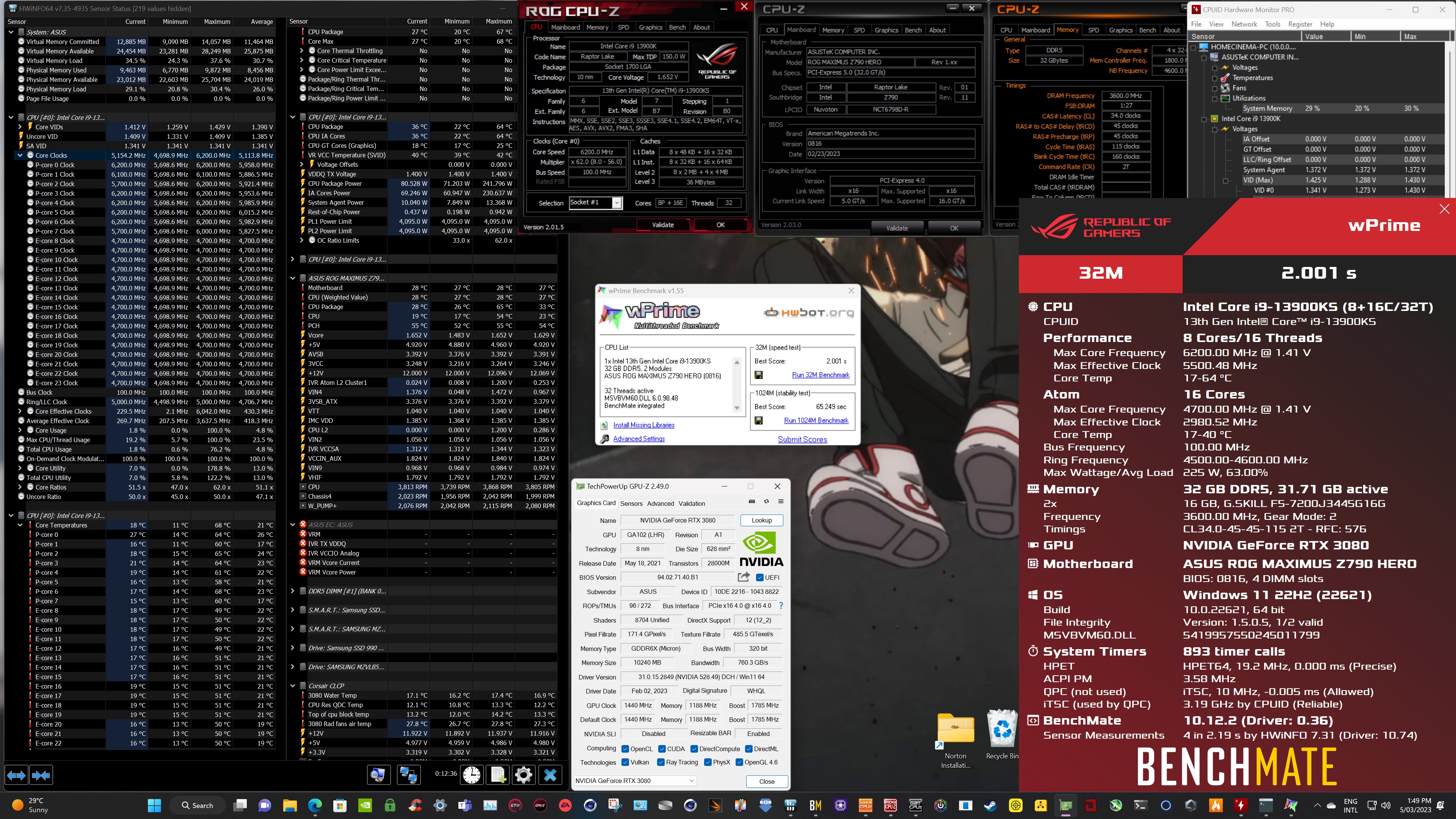Open Tools menu in CPUID Hardware Monitor
This screenshot has width=1456, height=819.
coord(1272,24)
